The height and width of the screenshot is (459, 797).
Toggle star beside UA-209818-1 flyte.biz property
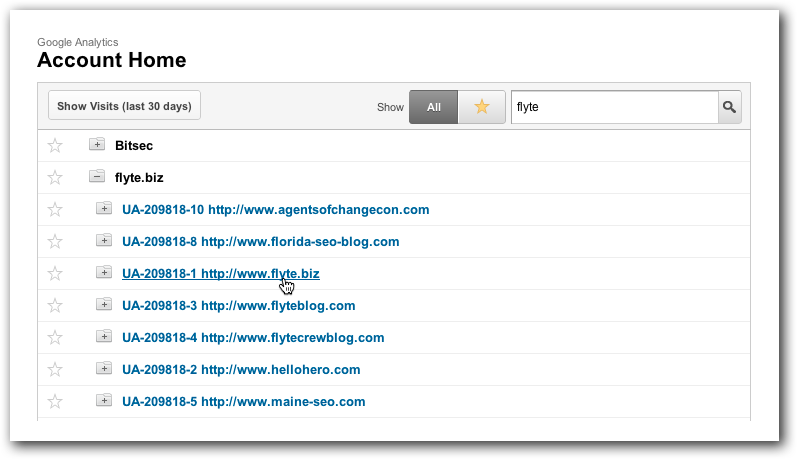[x=55, y=274]
